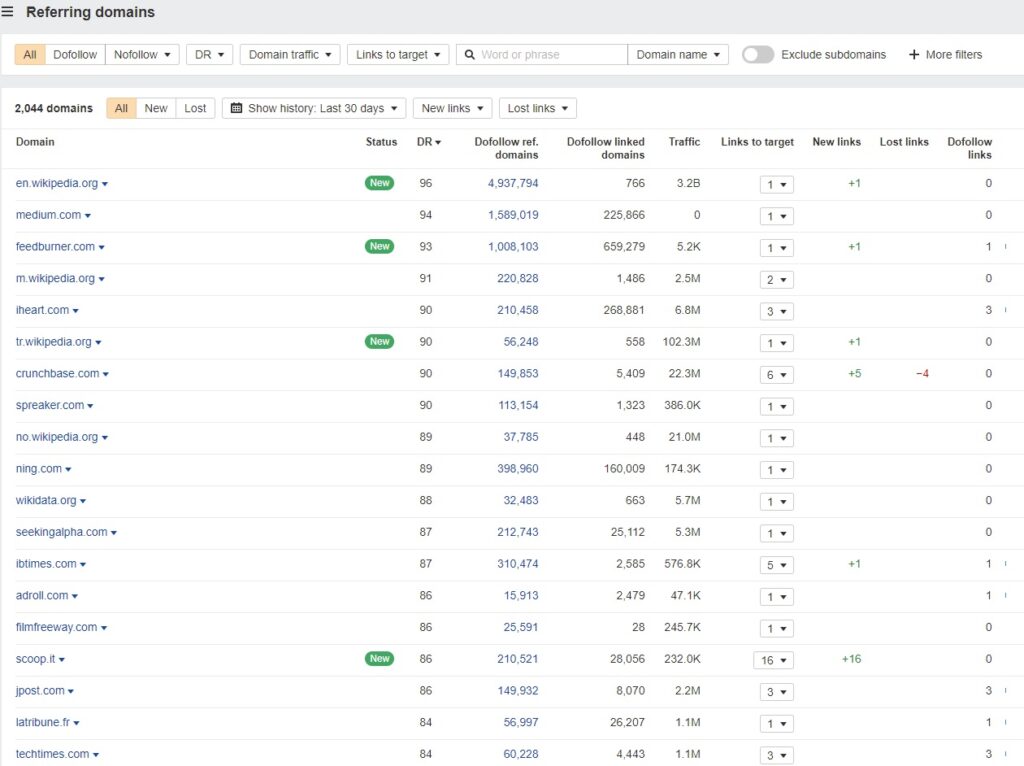The height and width of the screenshot is (766, 1024).
Task: Expand links to target for ibtimes.com
Action: pyautogui.click(x=776, y=565)
